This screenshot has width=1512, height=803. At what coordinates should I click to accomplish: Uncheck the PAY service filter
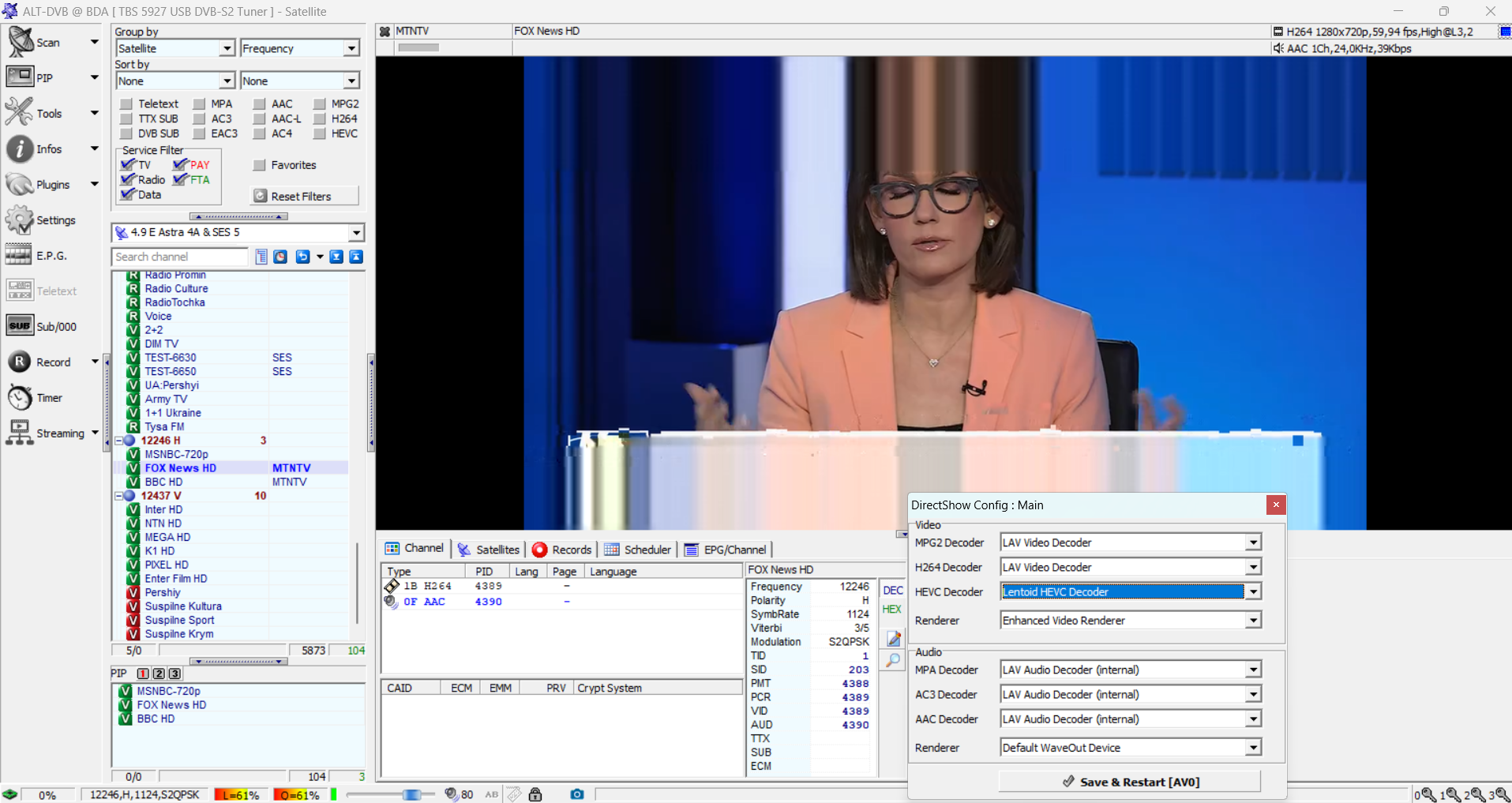[x=180, y=165]
